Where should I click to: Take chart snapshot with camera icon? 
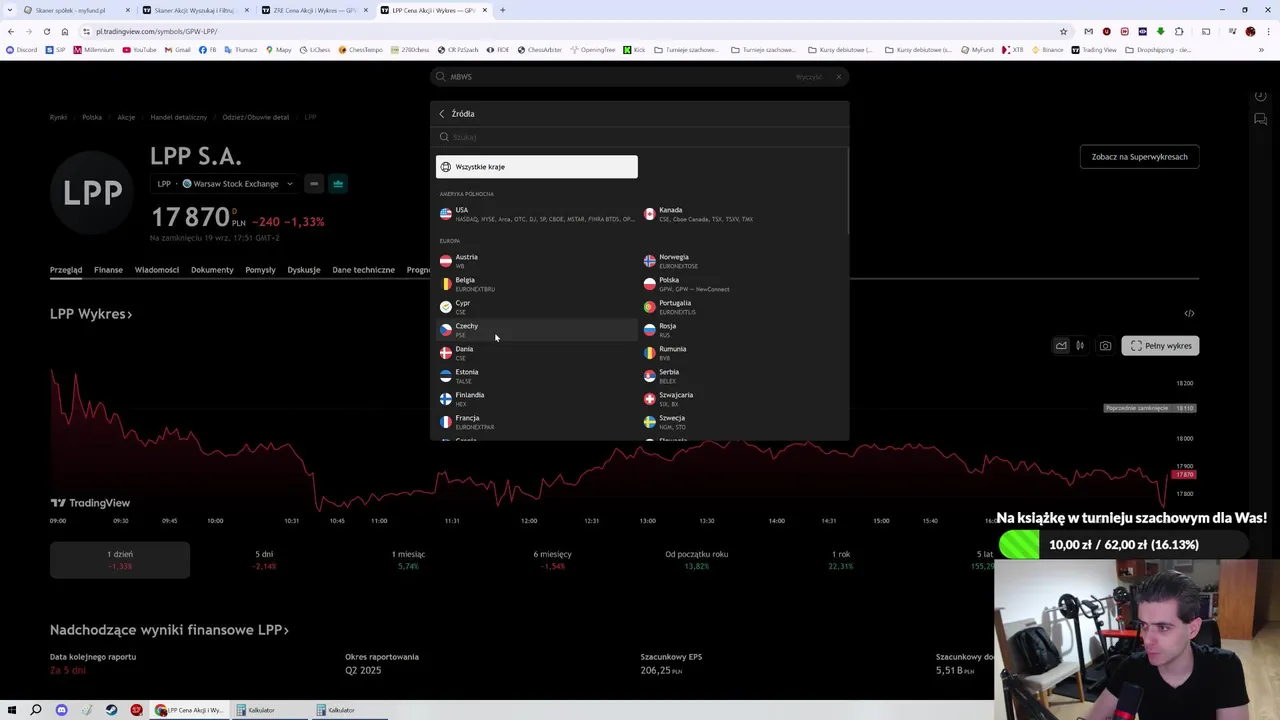[x=1105, y=346]
